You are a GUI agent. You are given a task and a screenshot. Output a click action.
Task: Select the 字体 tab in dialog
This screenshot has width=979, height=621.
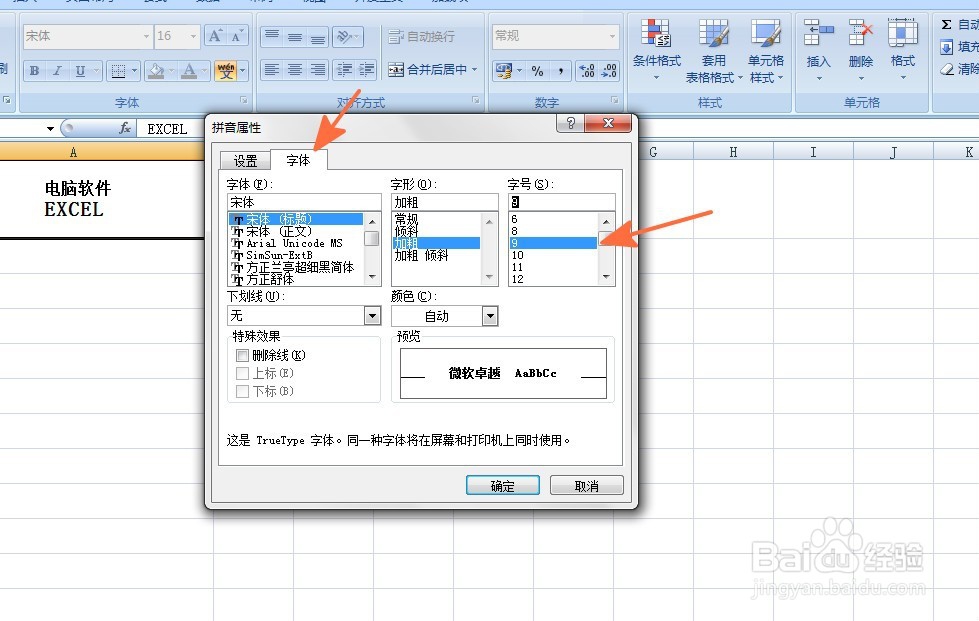click(x=298, y=160)
